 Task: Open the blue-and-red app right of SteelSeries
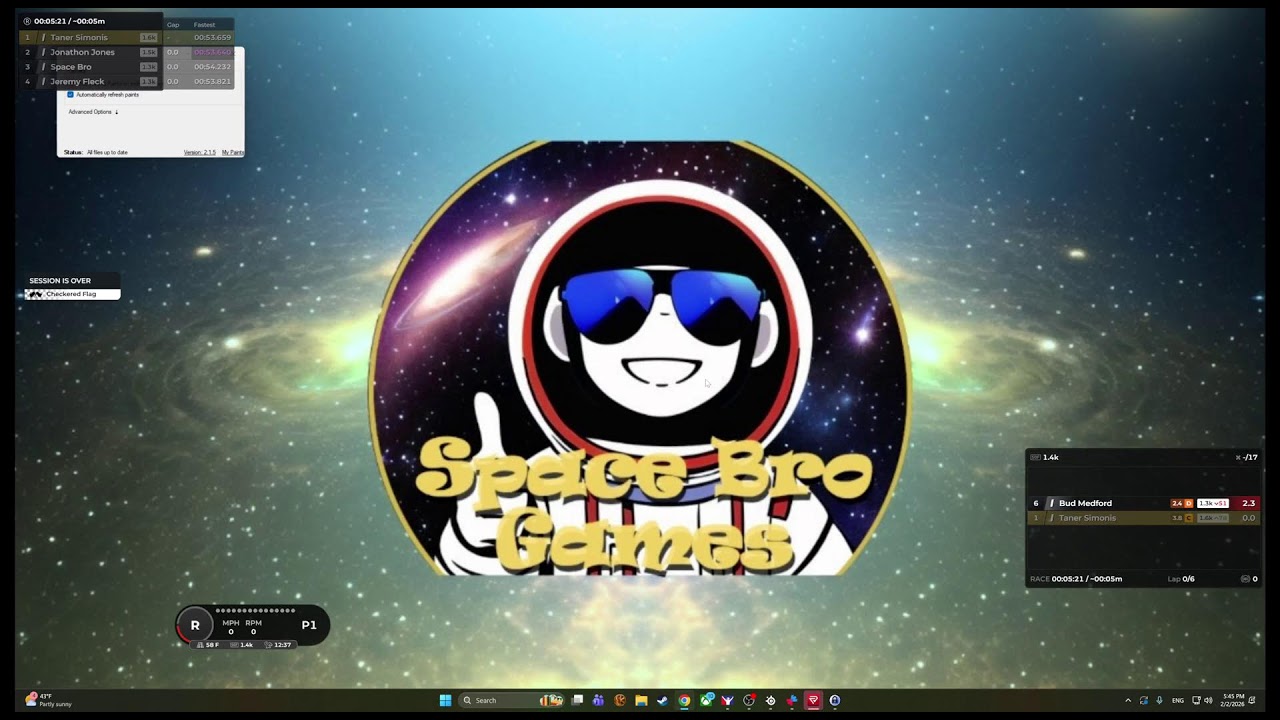[792, 700]
